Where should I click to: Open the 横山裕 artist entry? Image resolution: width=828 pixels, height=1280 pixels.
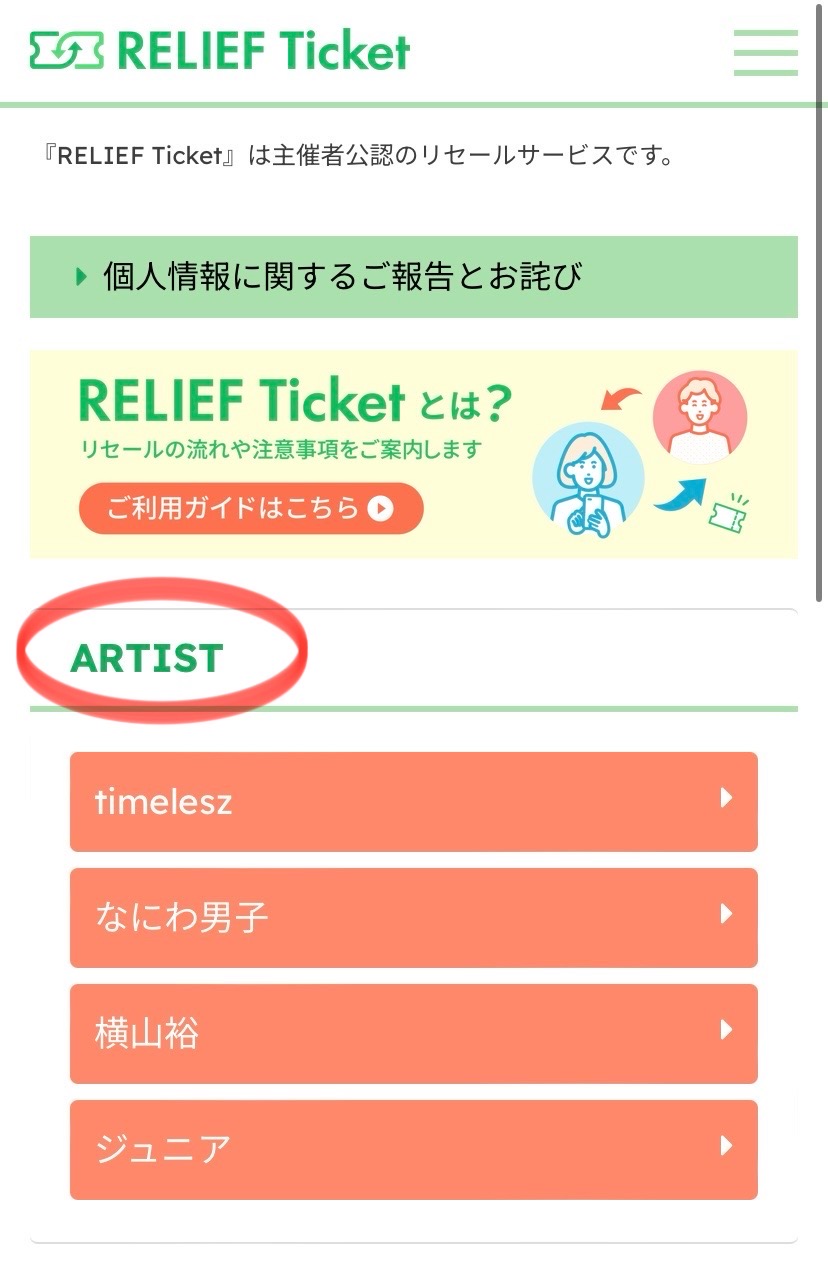(414, 1034)
